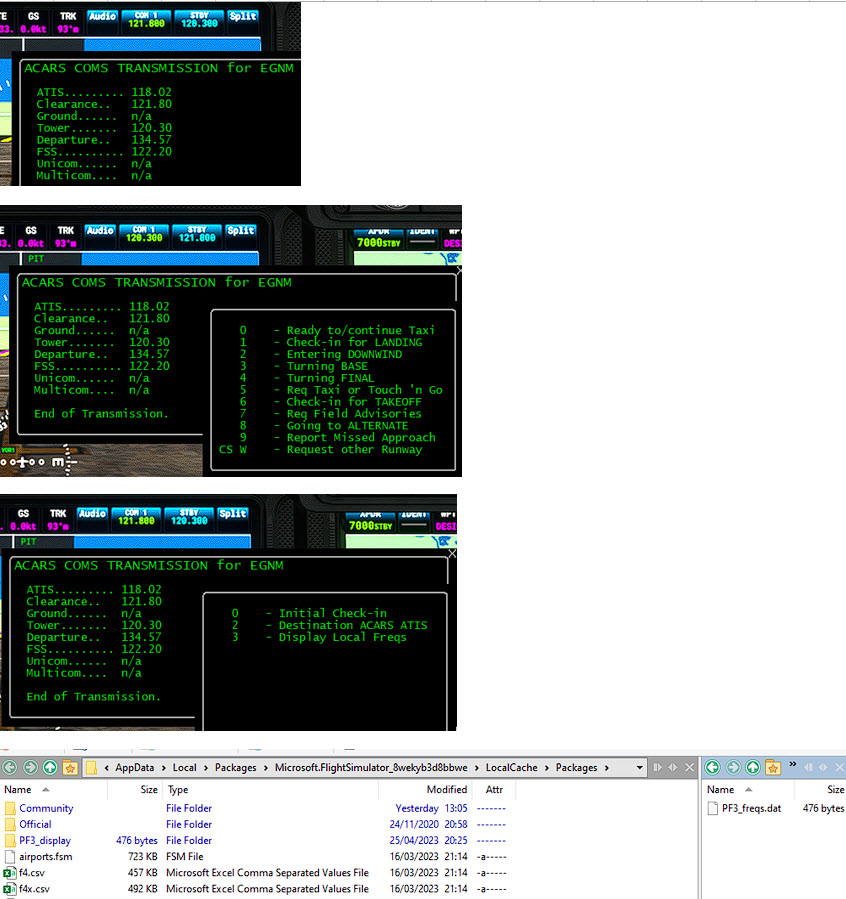
Task: Expand chevron after LocalCache breadcrumb
Action: [547, 768]
